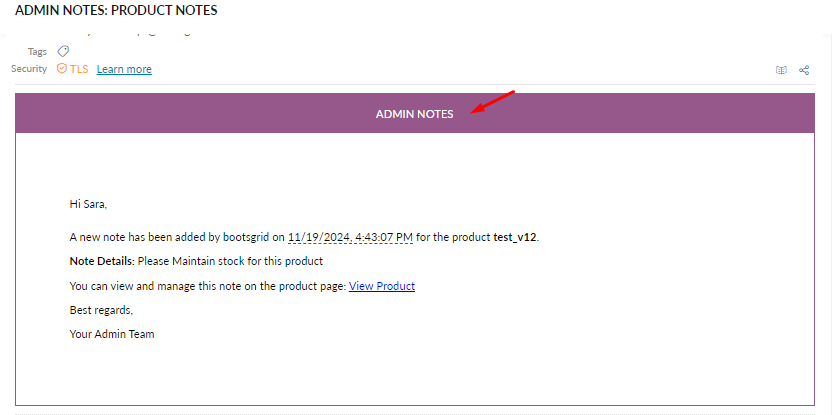Click the tag icon beside Tags
This screenshot has height=415, width=832.
point(63,51)
